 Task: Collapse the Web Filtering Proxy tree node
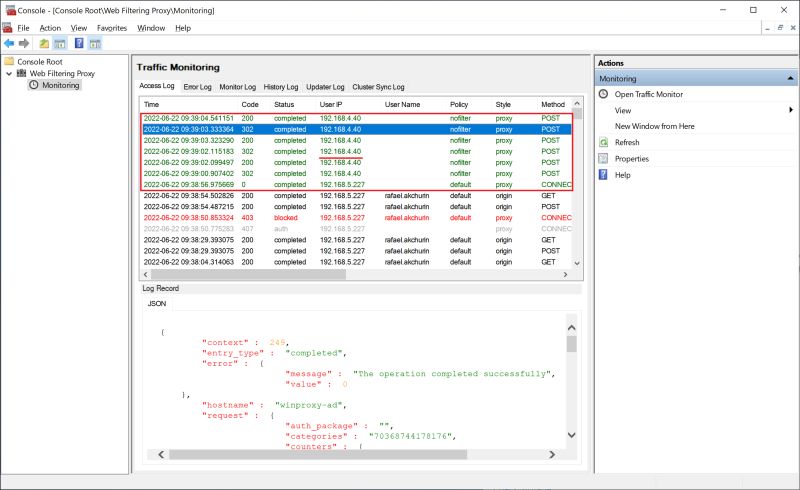pos(9,74)
